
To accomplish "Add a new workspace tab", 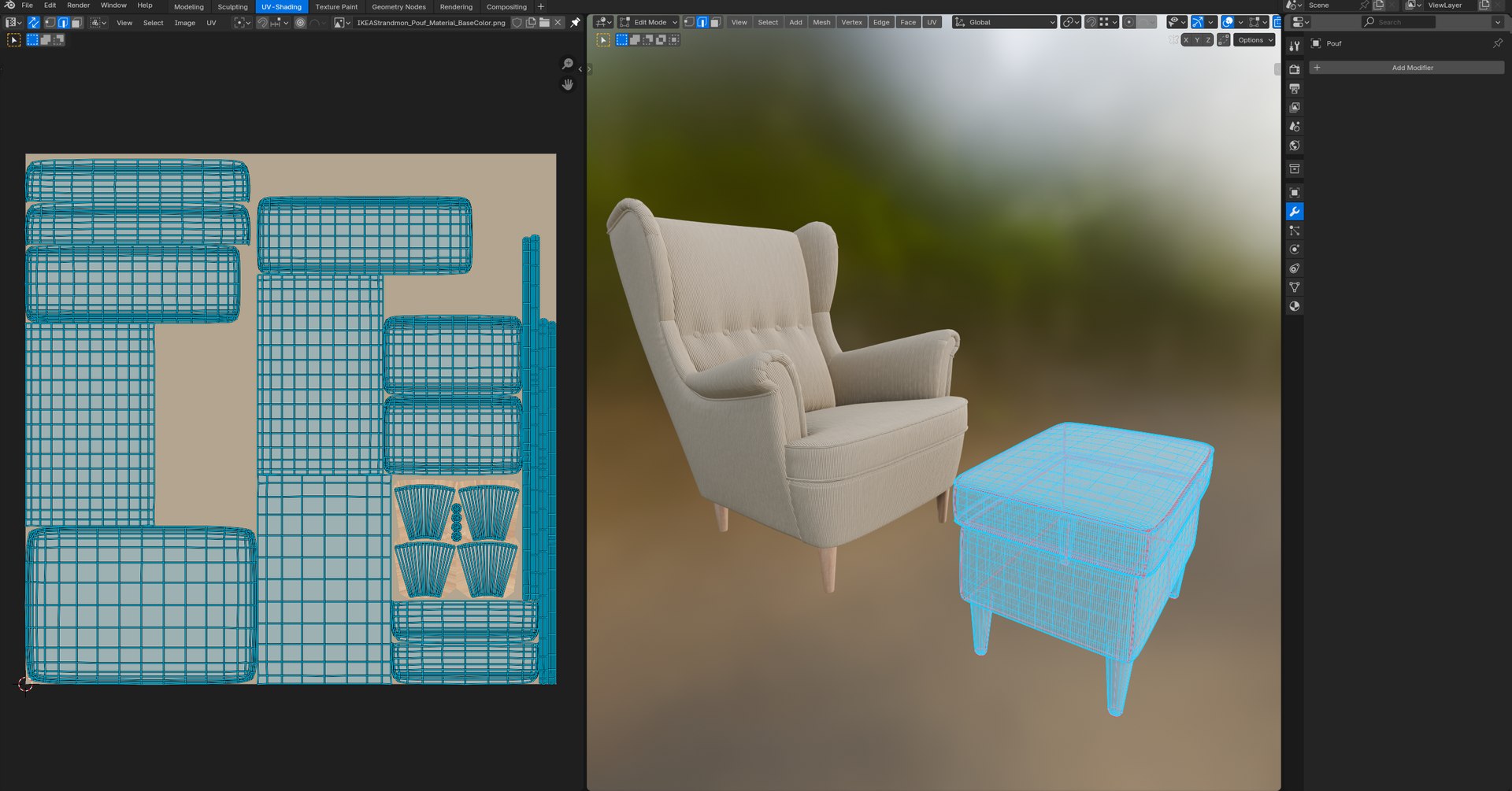I will coord(541,6).
